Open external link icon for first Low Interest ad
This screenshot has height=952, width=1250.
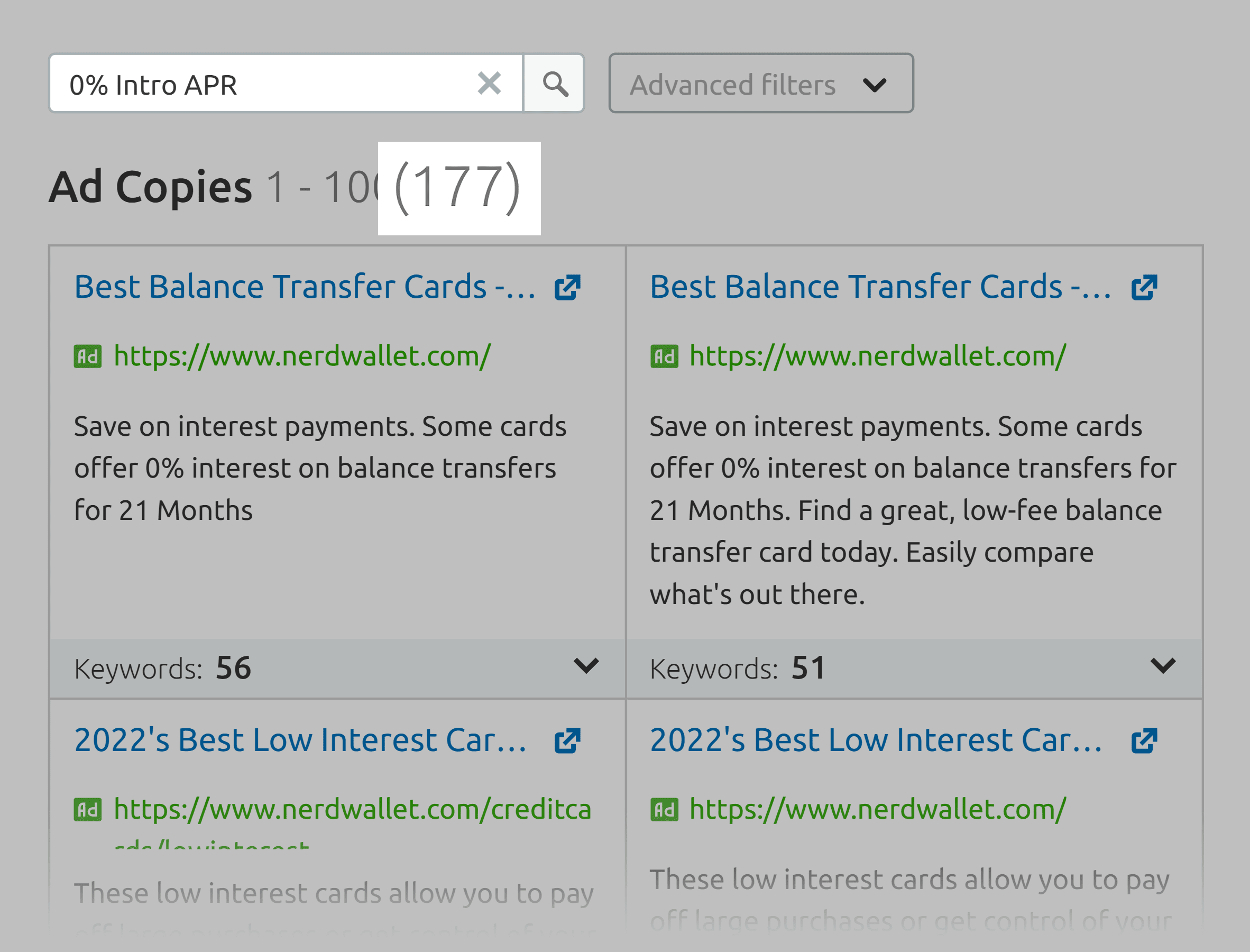click(x=567, y=741)
